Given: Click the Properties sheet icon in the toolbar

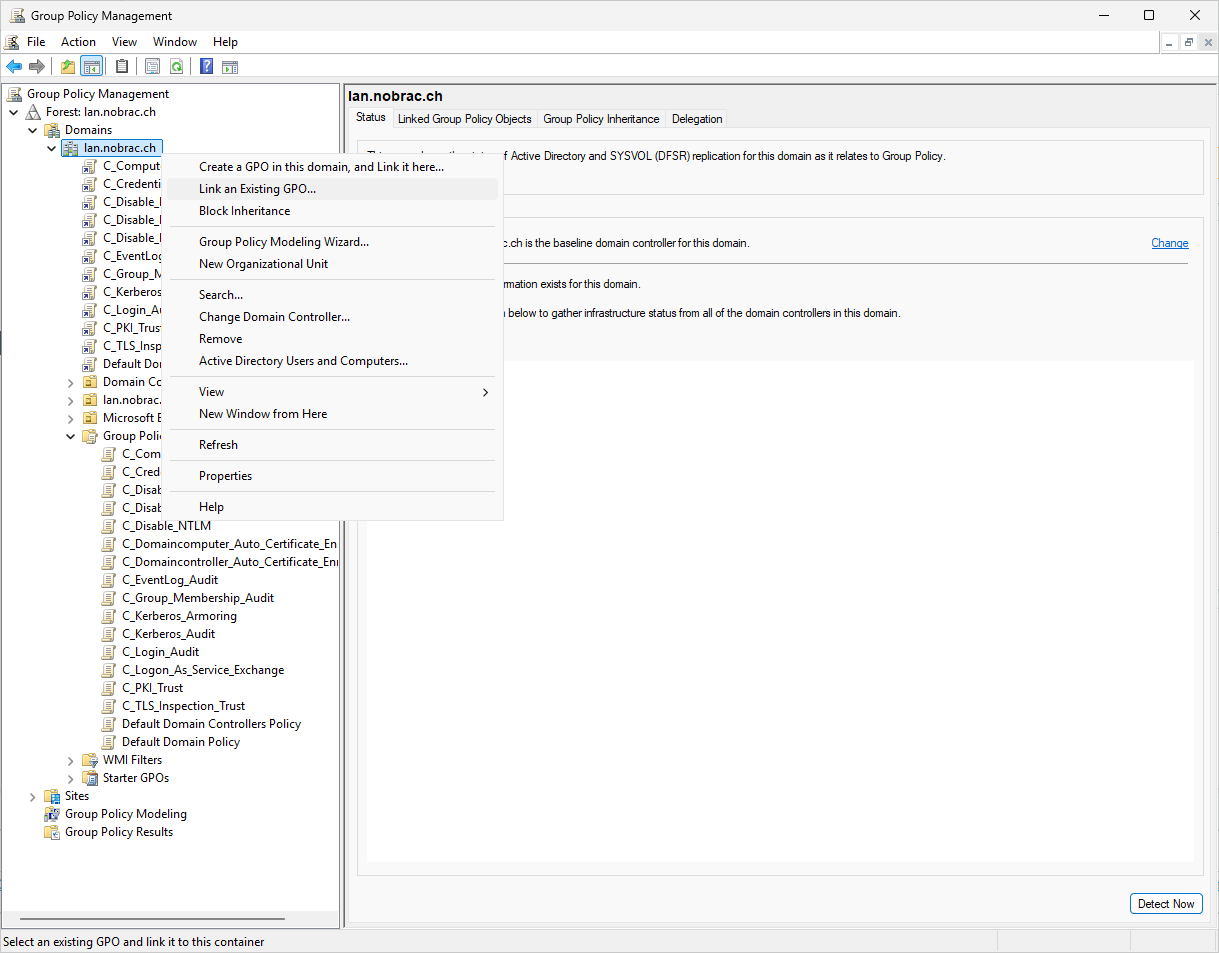Looking at the screenshot, I should pos(153,67).
